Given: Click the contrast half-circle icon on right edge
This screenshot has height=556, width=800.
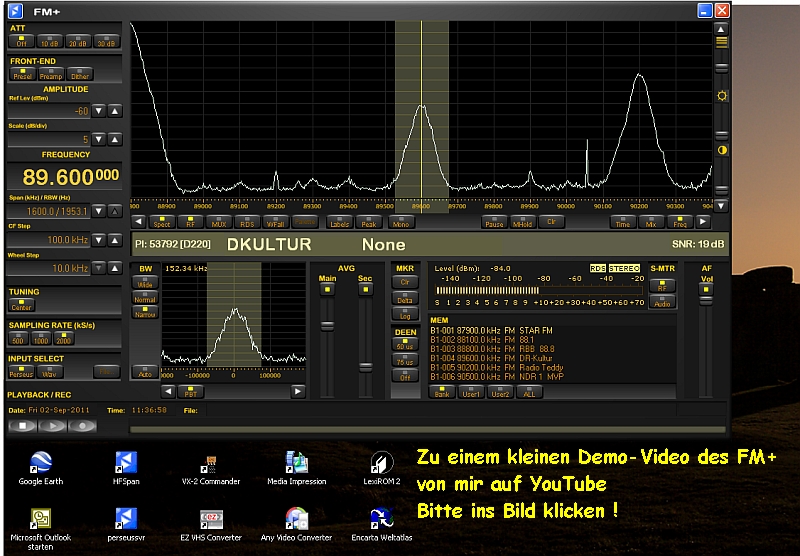Looking at the screenshot, I should tap(721, 149).
